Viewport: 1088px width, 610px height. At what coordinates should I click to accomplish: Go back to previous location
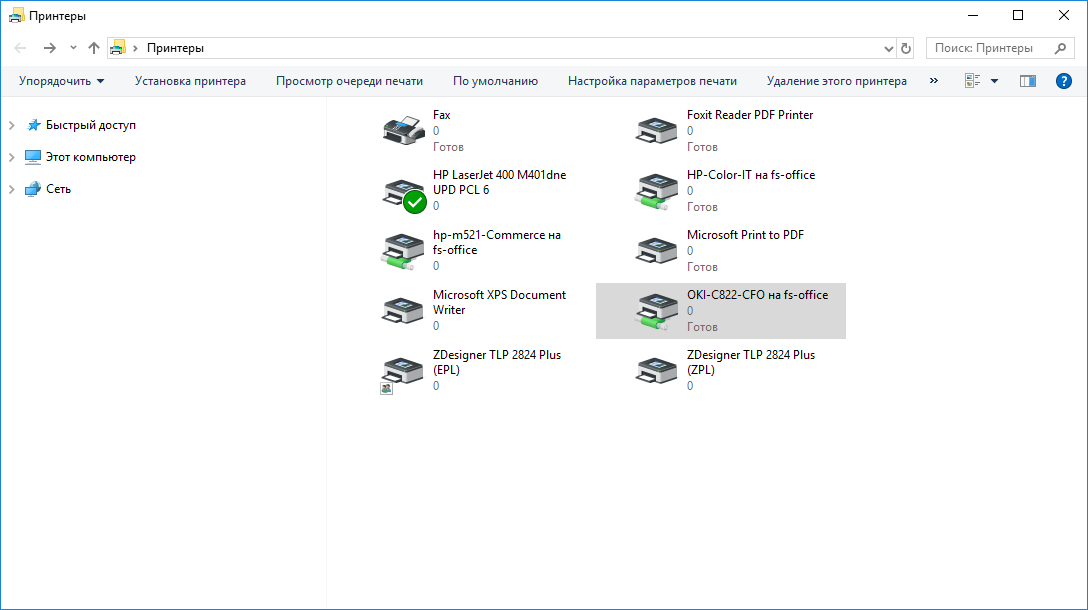(20, 48)
